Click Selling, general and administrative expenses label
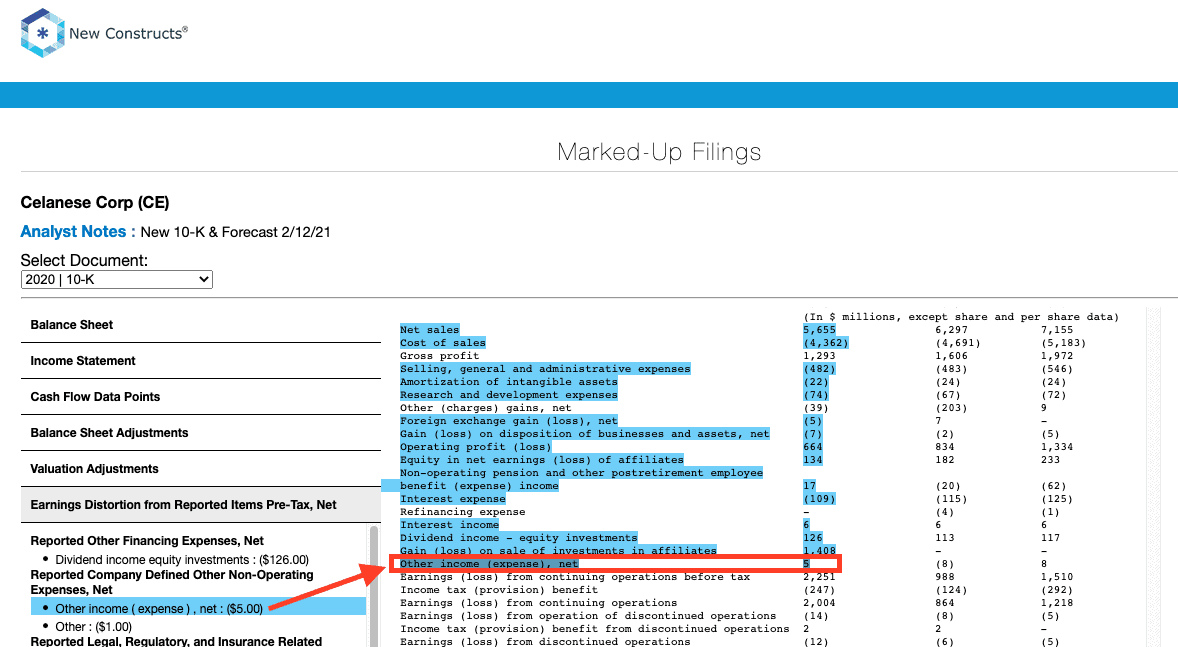The height and width of the screenshot is (647, 1178). 545,369
